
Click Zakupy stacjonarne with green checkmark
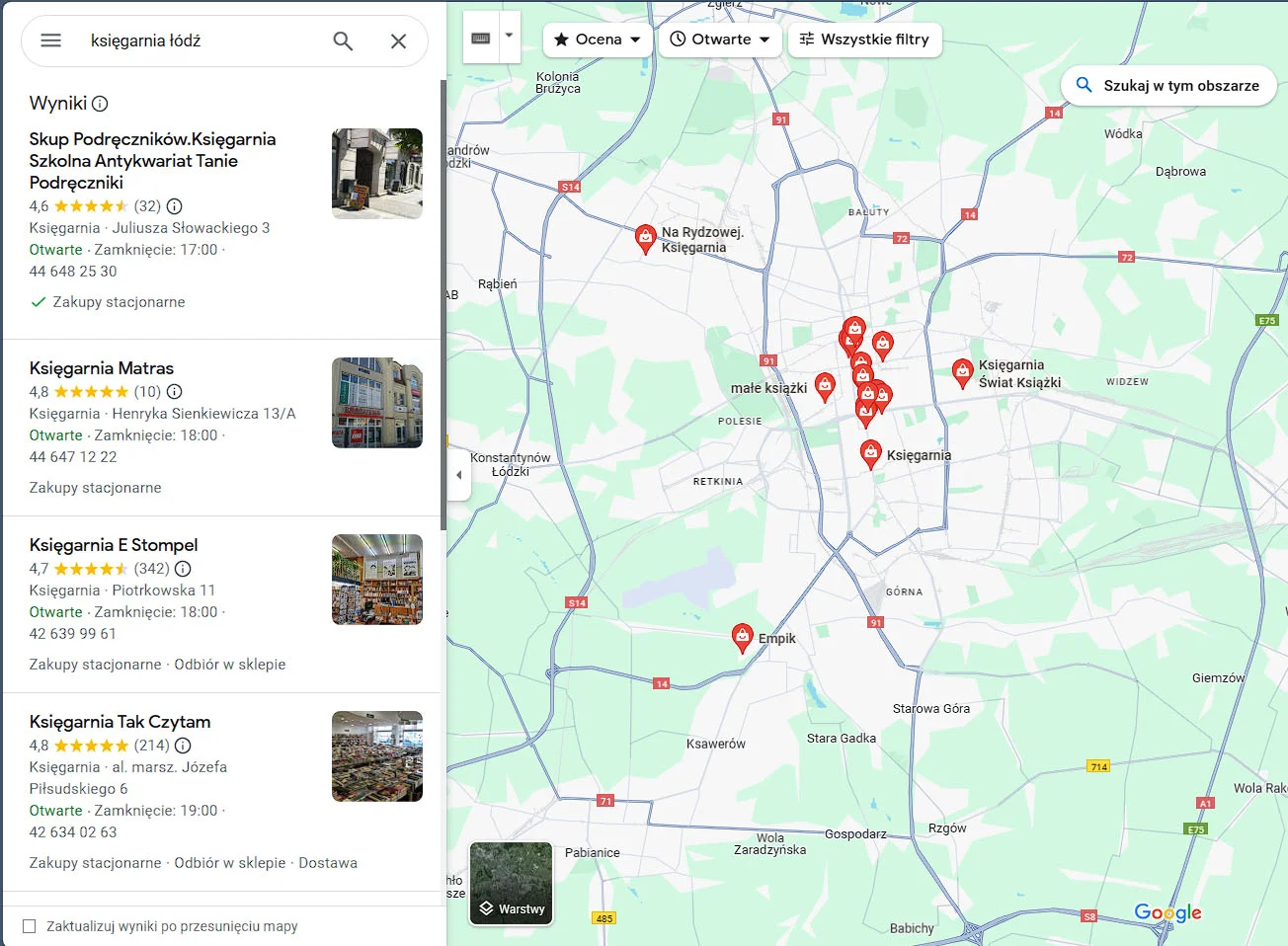tap(108, 302)
